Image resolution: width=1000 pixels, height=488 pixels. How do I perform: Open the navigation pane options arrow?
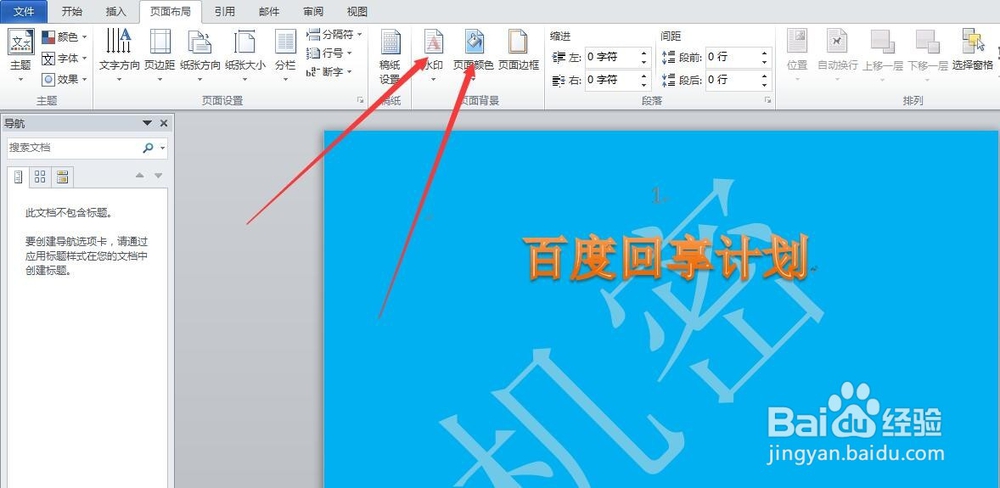click(147, 123)
